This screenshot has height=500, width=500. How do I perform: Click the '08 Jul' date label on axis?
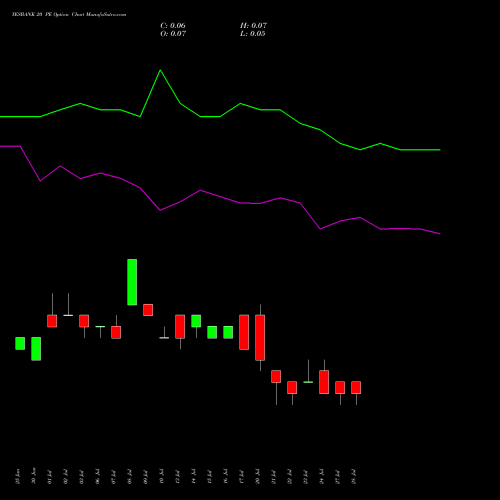point(130,477)
